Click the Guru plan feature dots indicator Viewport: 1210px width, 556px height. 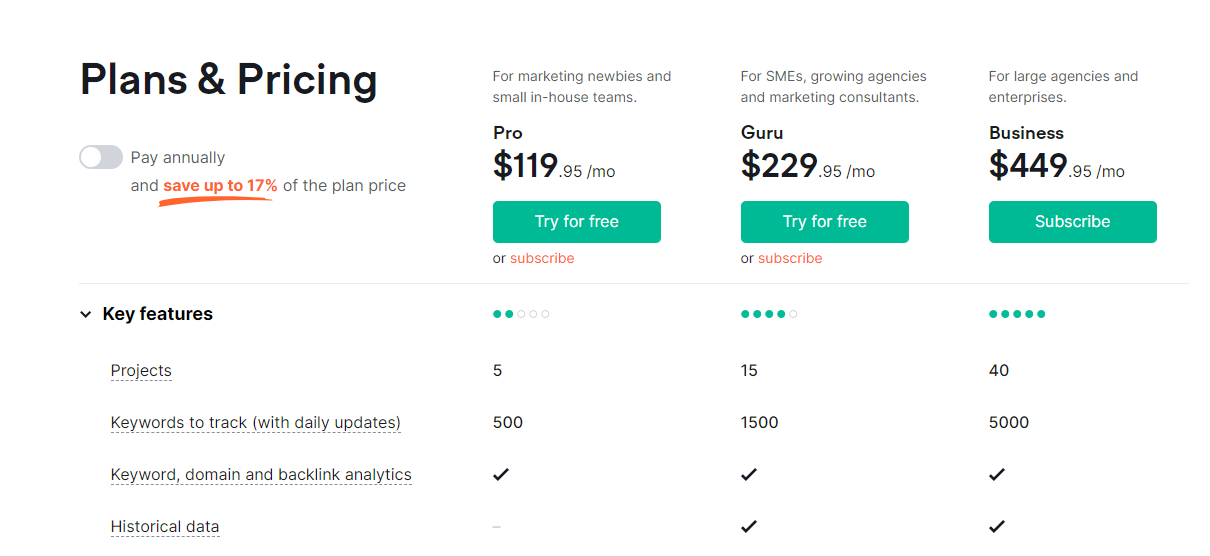pos(769,314)
